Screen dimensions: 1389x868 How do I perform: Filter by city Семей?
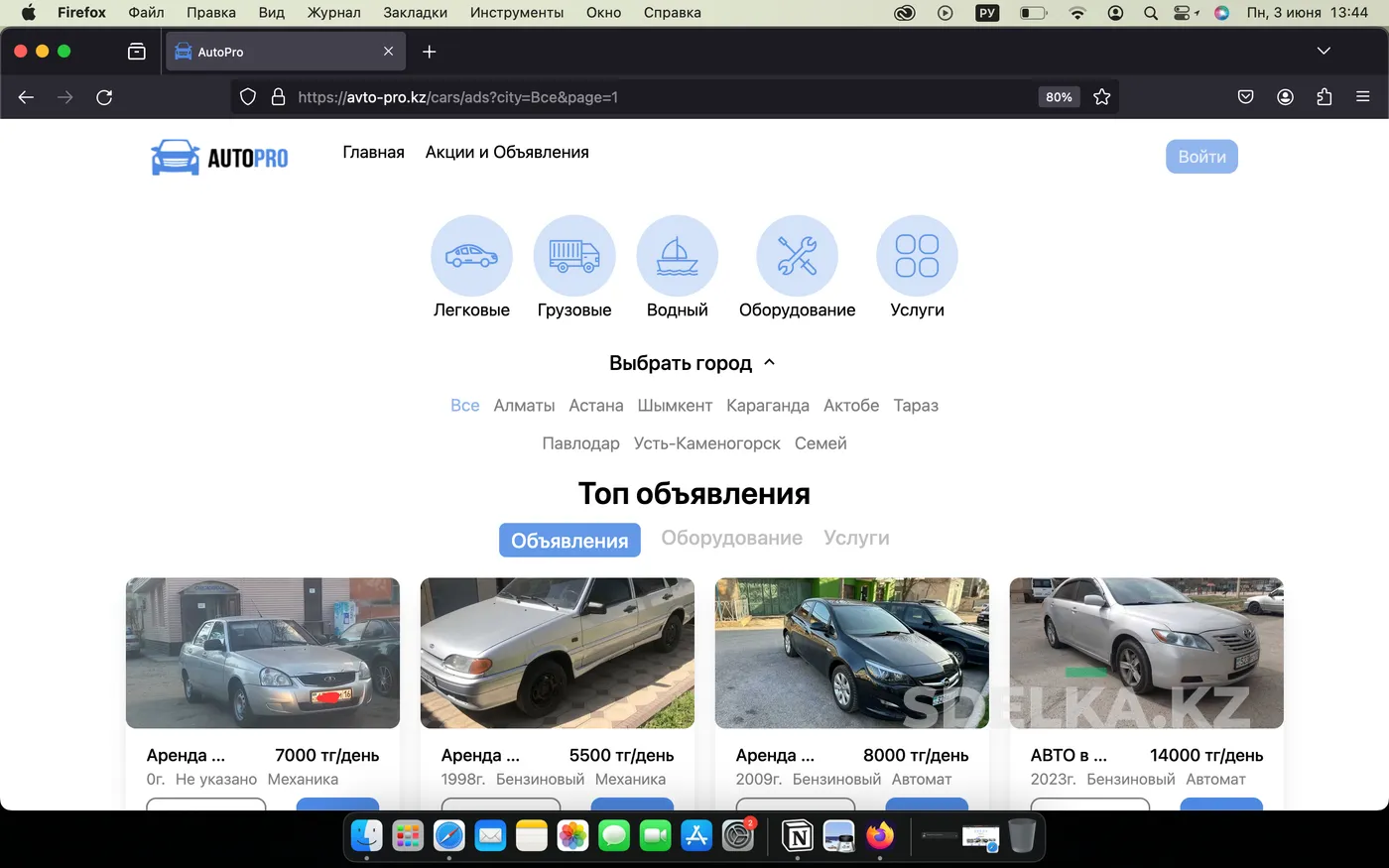click(821, 443)
